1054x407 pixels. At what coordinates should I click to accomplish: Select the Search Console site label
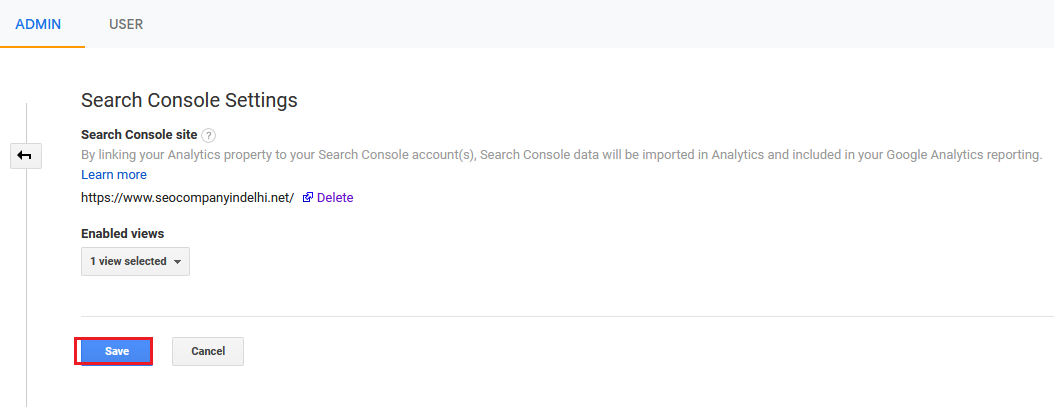(x=138, y=135)
